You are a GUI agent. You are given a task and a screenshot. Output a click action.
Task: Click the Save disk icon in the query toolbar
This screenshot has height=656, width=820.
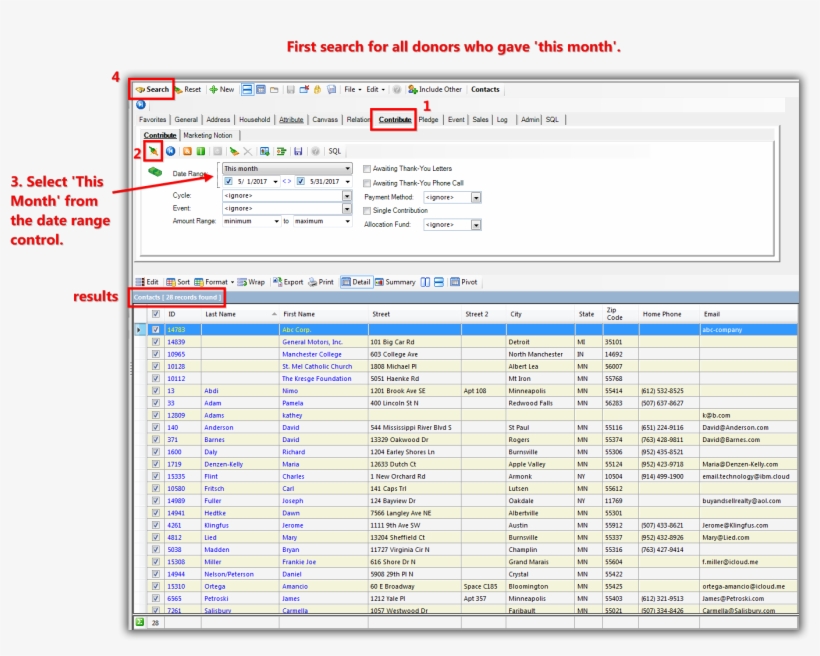point(300,151)
